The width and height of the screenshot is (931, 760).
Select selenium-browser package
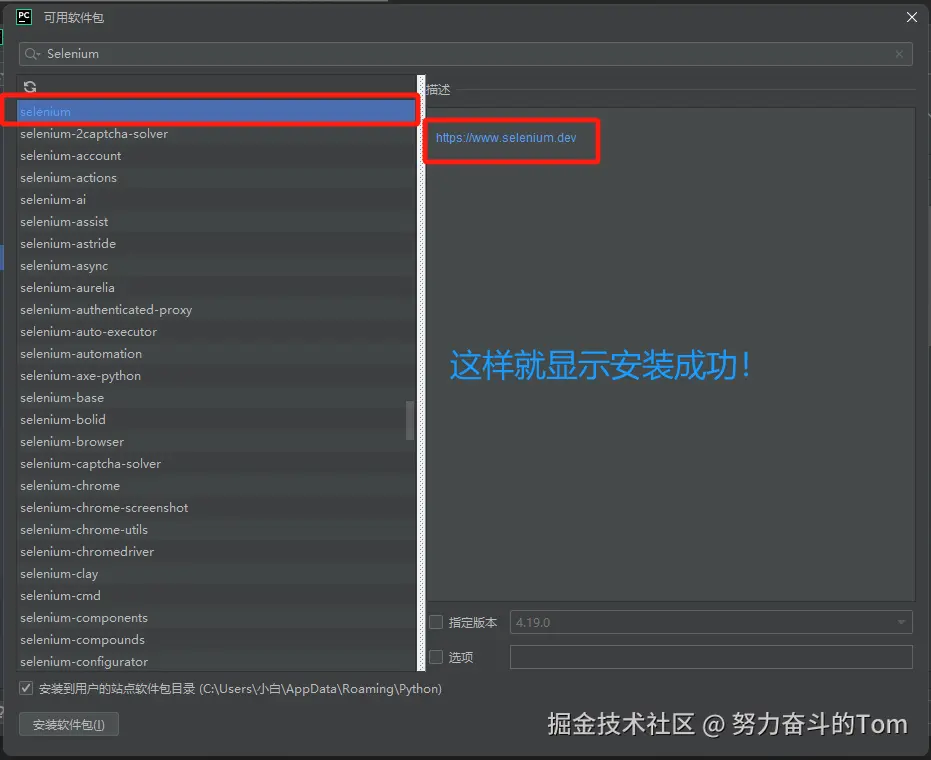(216, 441)
